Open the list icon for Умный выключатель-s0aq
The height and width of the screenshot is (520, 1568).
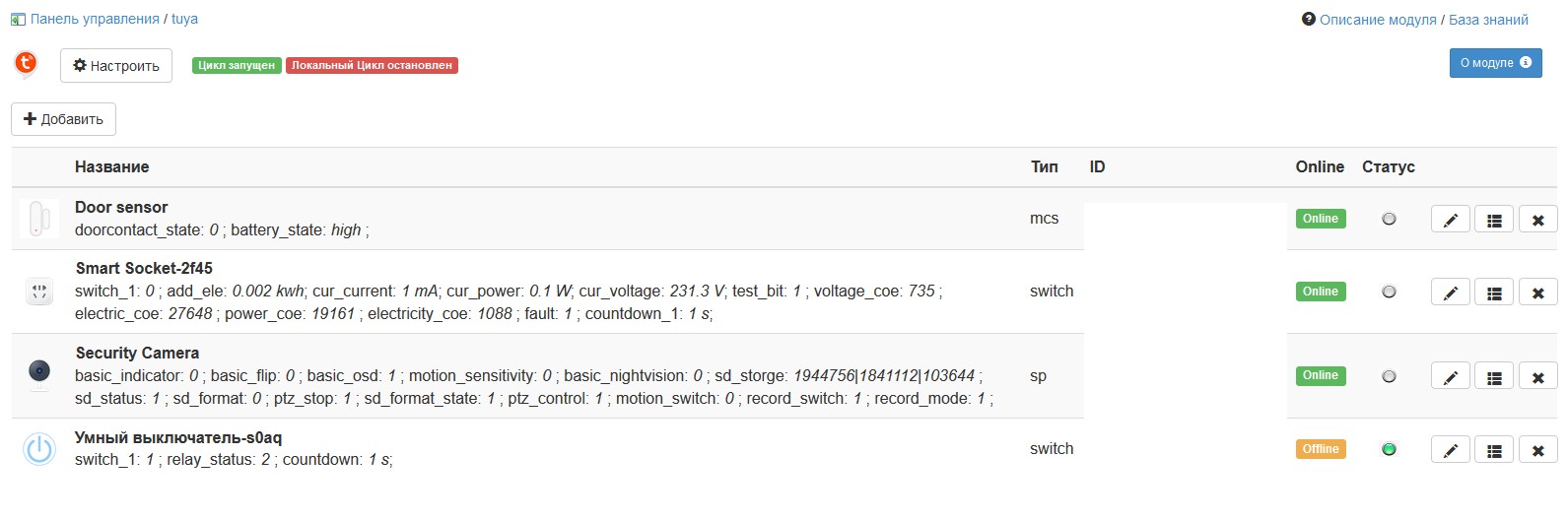pyautogui.click(x=1494, y=450)
